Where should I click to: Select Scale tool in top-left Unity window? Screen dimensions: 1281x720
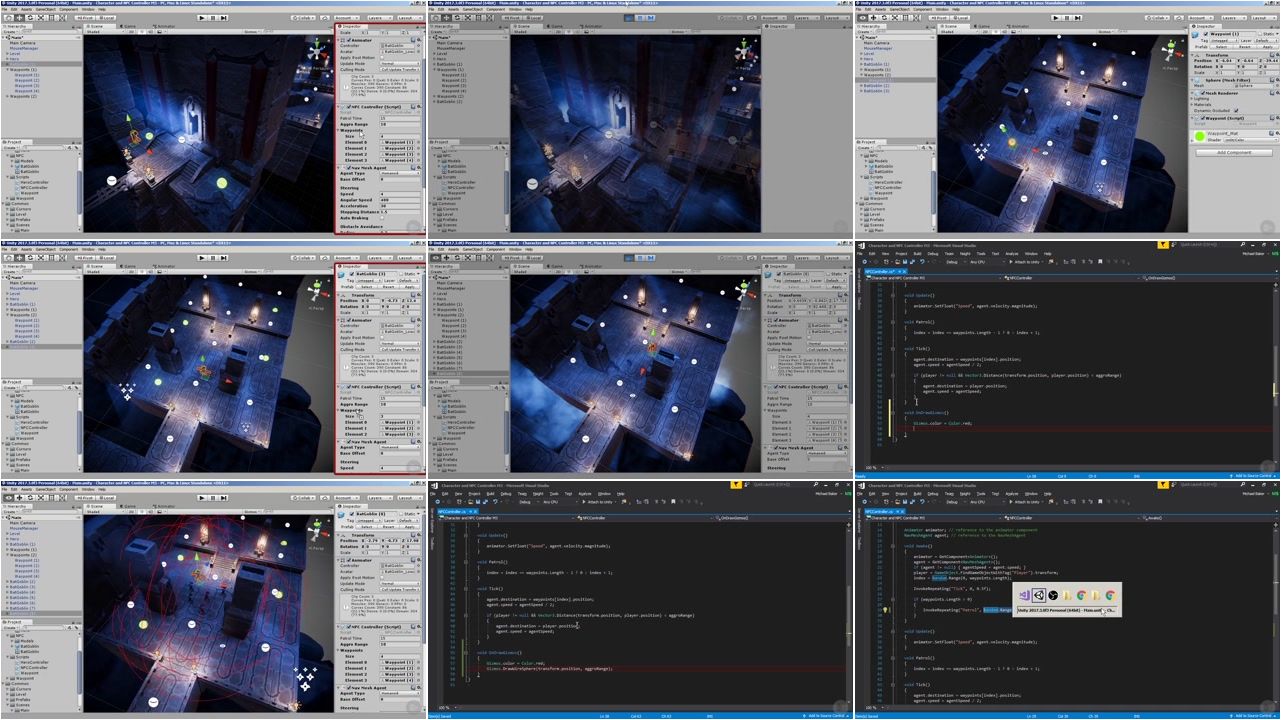pos(41,18)
